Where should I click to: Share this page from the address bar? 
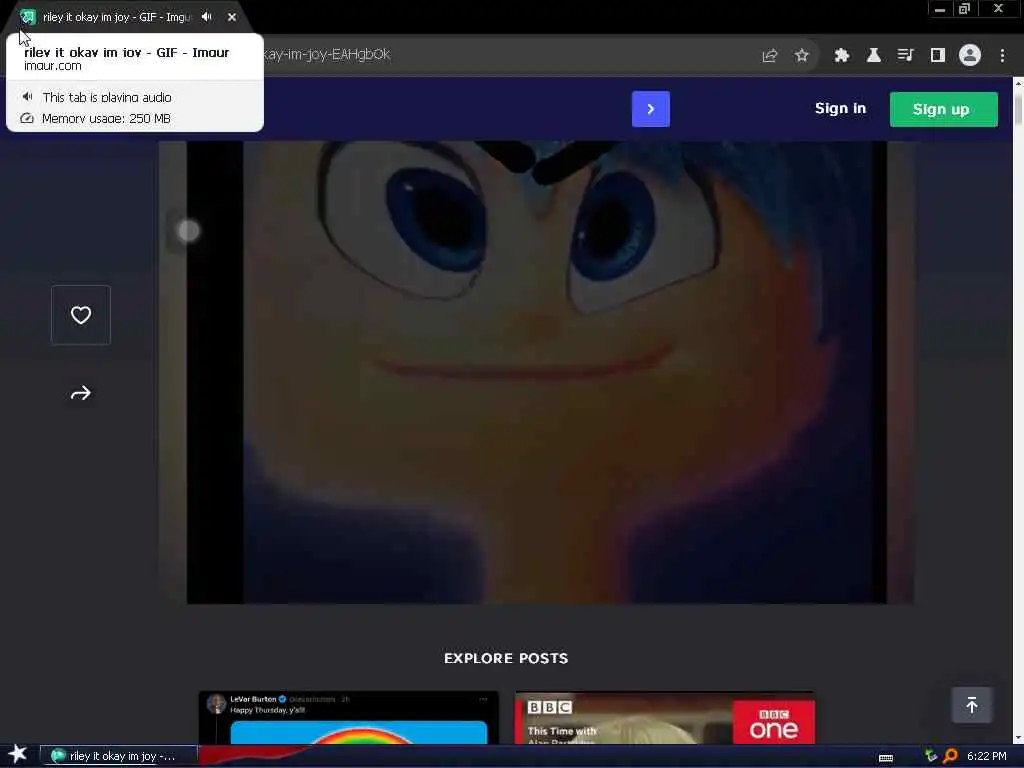(770, 56)
